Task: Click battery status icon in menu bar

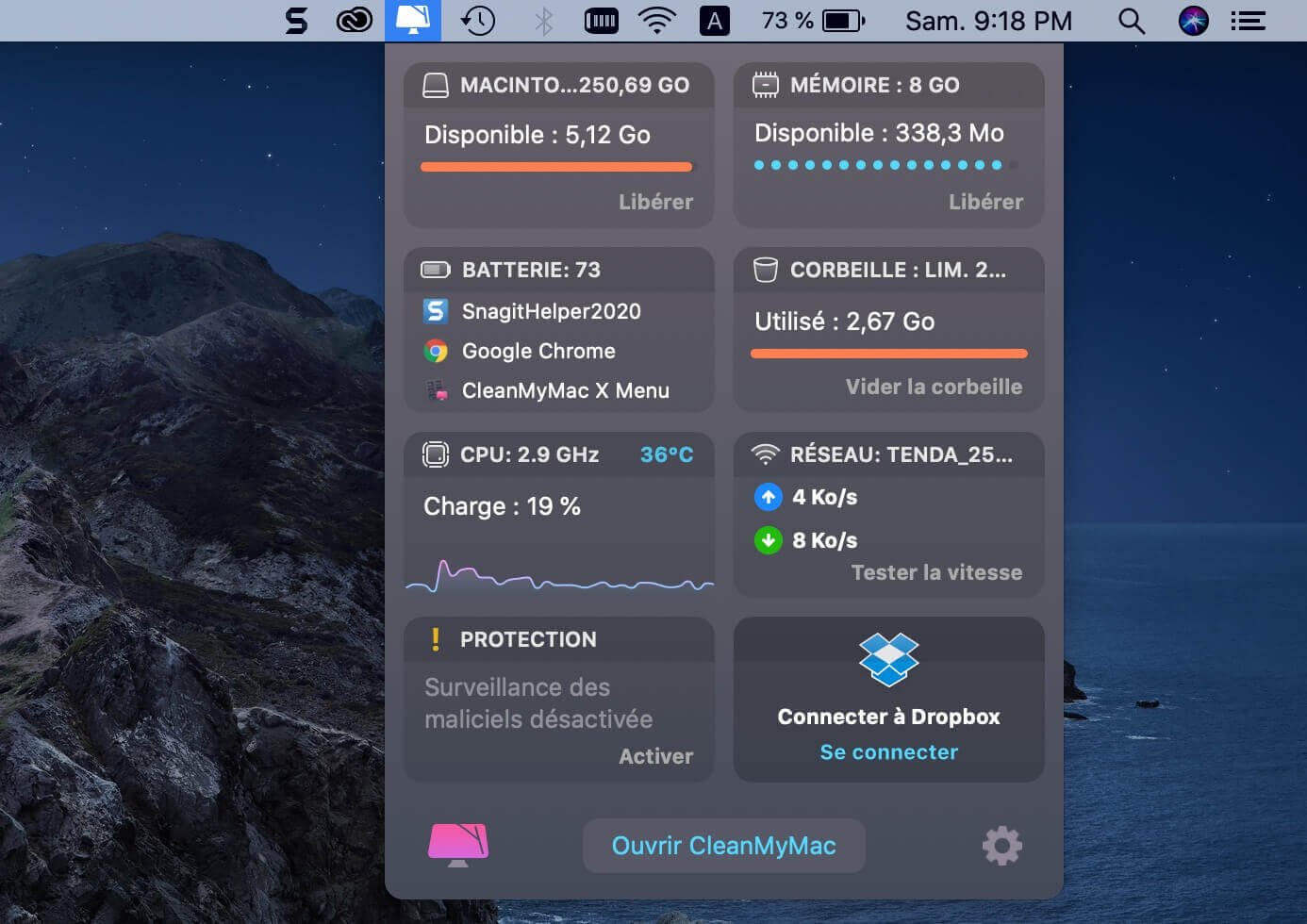Action: click(x=843, y=21)
